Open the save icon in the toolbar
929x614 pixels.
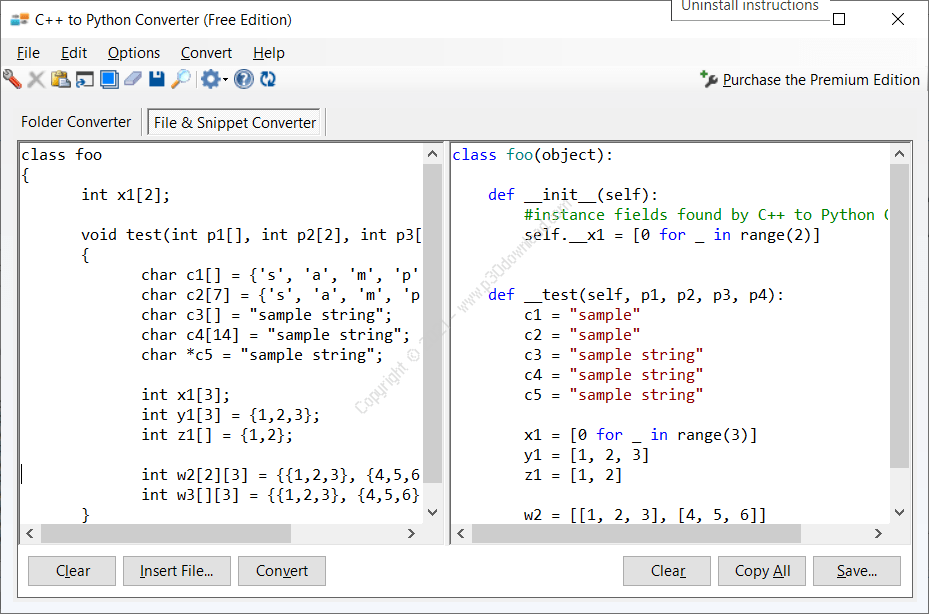(156, 78)
